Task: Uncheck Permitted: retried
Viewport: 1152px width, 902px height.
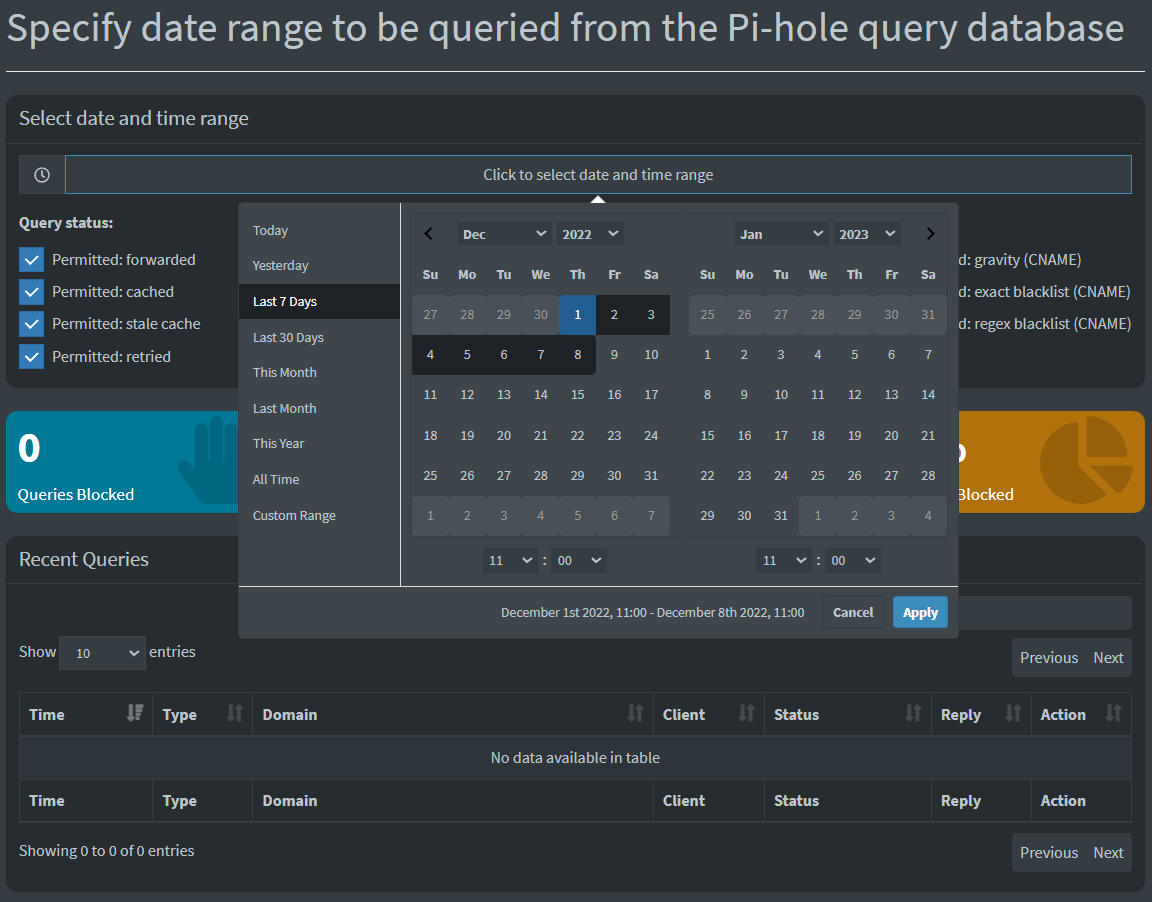Action: click(x=32, y=357)
